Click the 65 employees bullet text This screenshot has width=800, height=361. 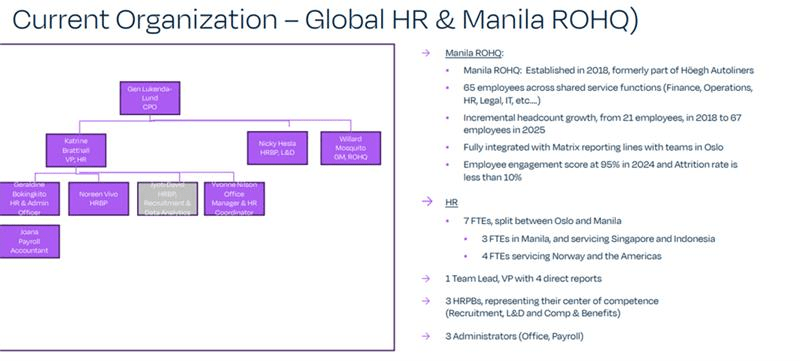point(608,94)
